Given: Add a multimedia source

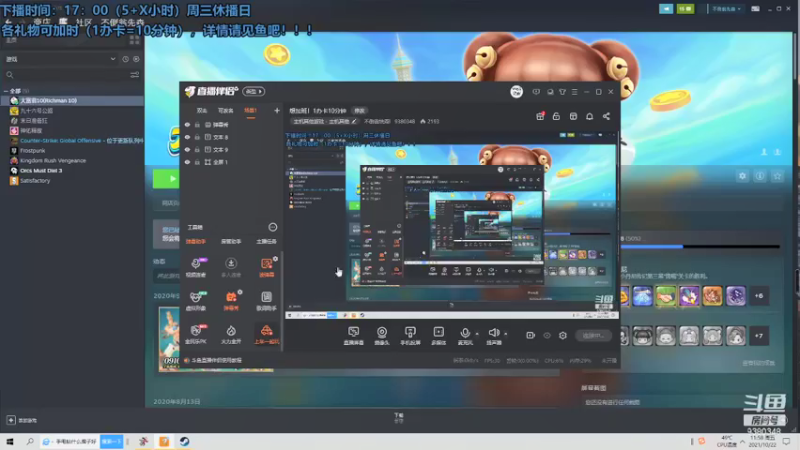Looking at the screenshot, I should (x=438, y=336).
